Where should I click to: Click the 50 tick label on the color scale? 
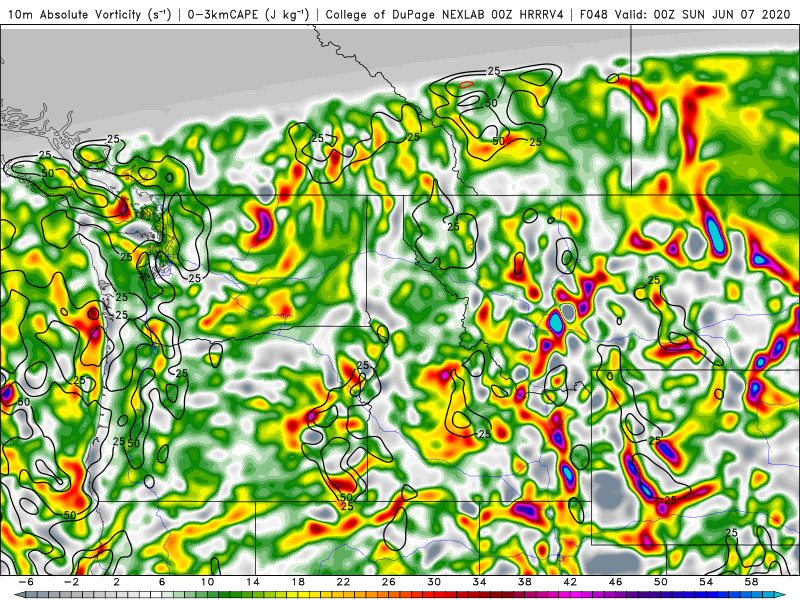coord(661,582)
